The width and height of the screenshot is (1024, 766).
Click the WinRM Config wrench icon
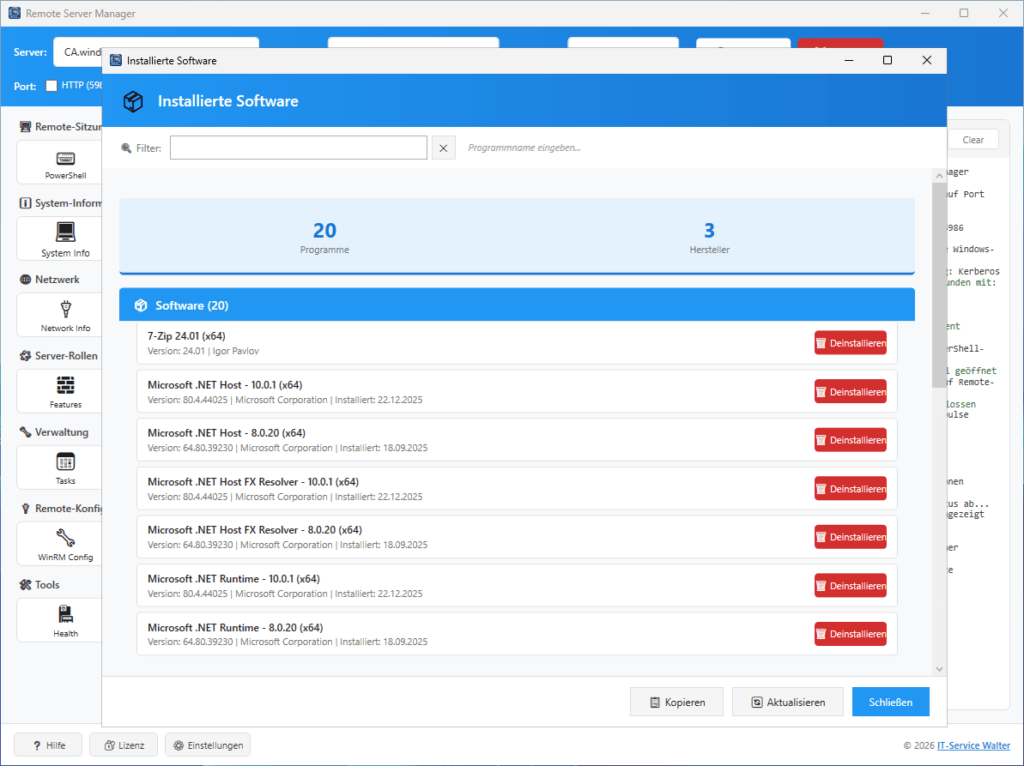[x=66, y=538]
